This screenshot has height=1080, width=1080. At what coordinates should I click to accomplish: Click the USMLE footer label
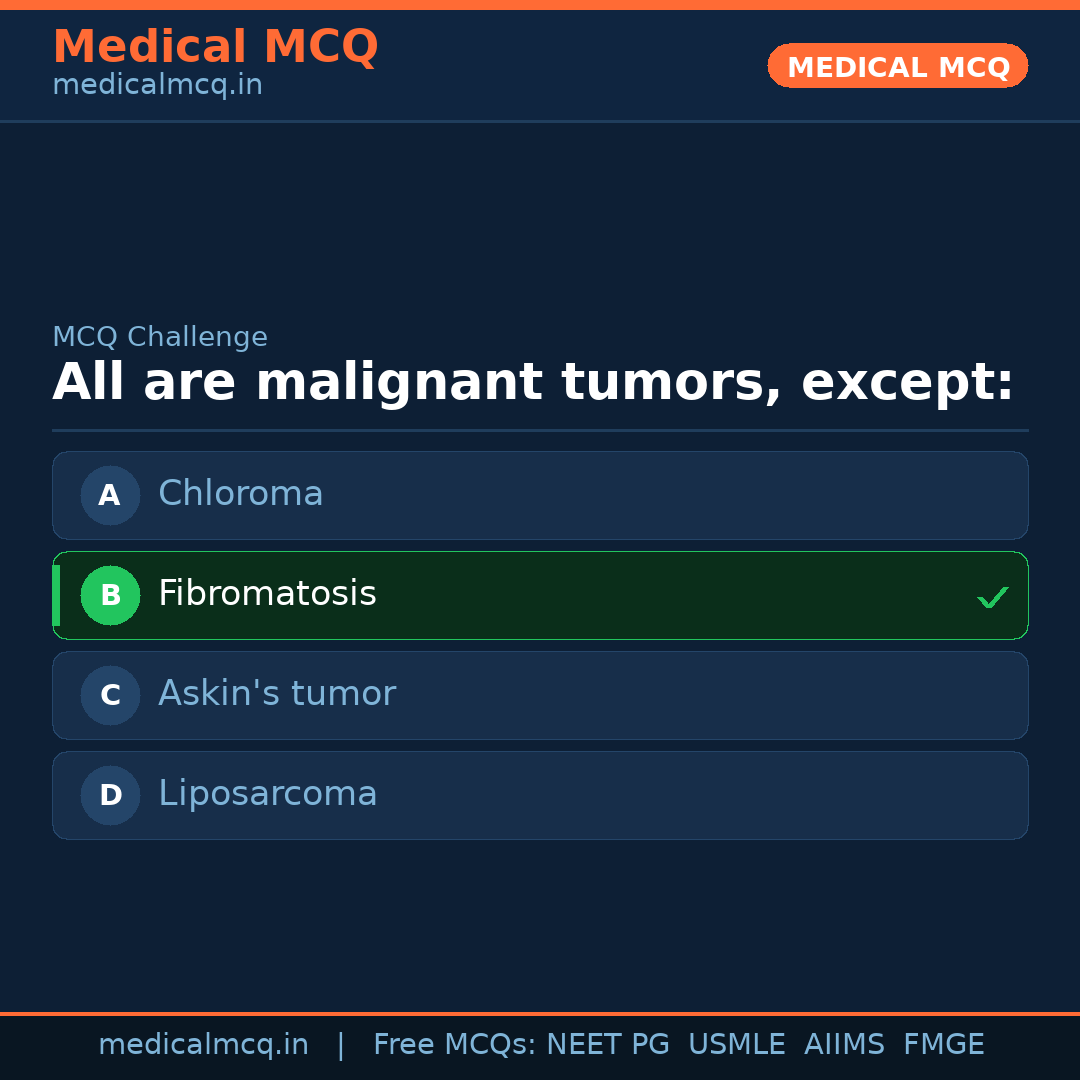[736, 1045]
